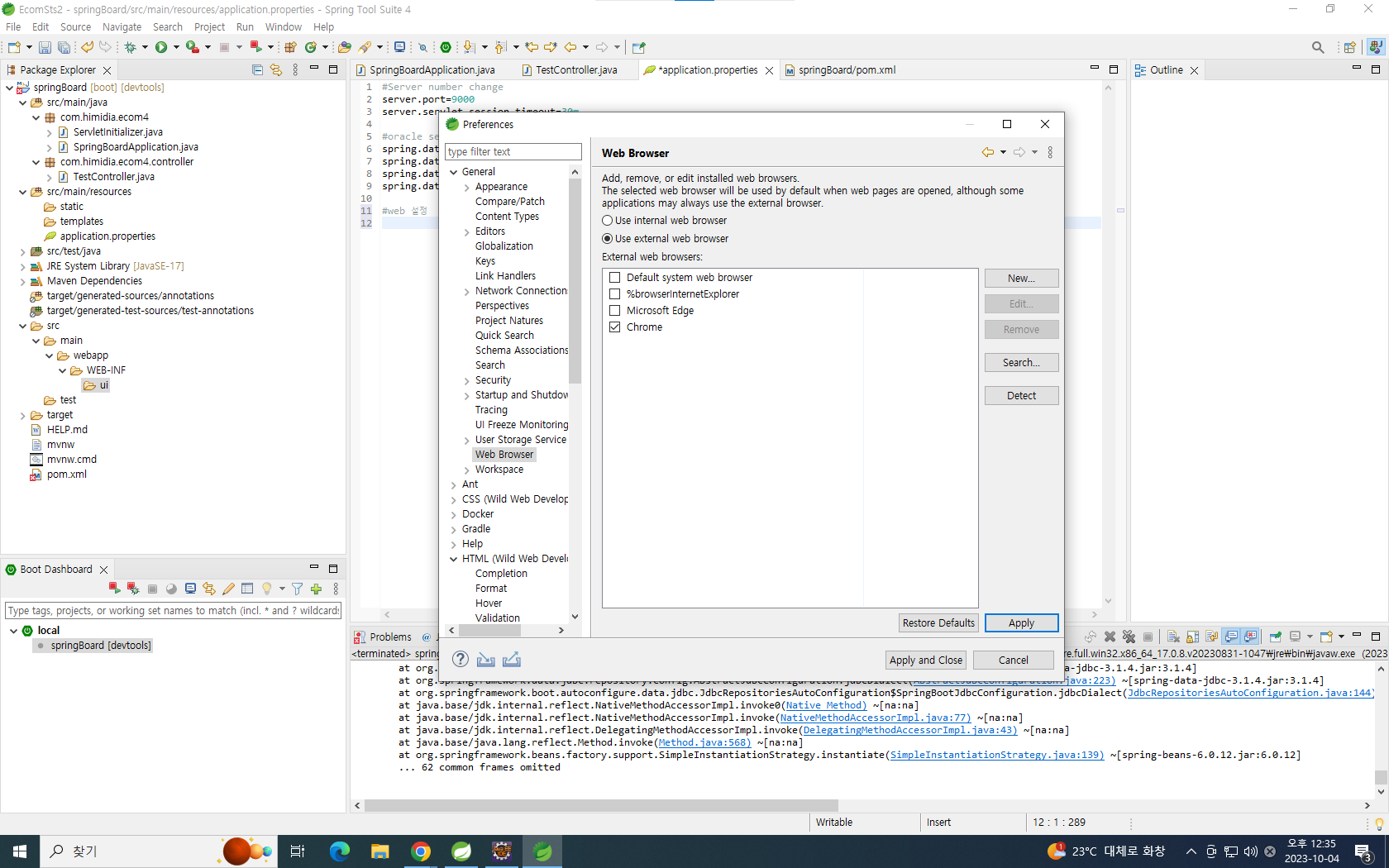Click the import preferences icon

(x=486, y=659)
